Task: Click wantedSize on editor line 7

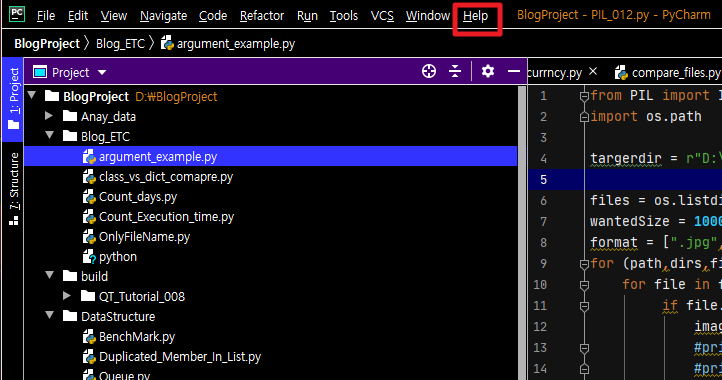Action: click(x=629, y=221)
